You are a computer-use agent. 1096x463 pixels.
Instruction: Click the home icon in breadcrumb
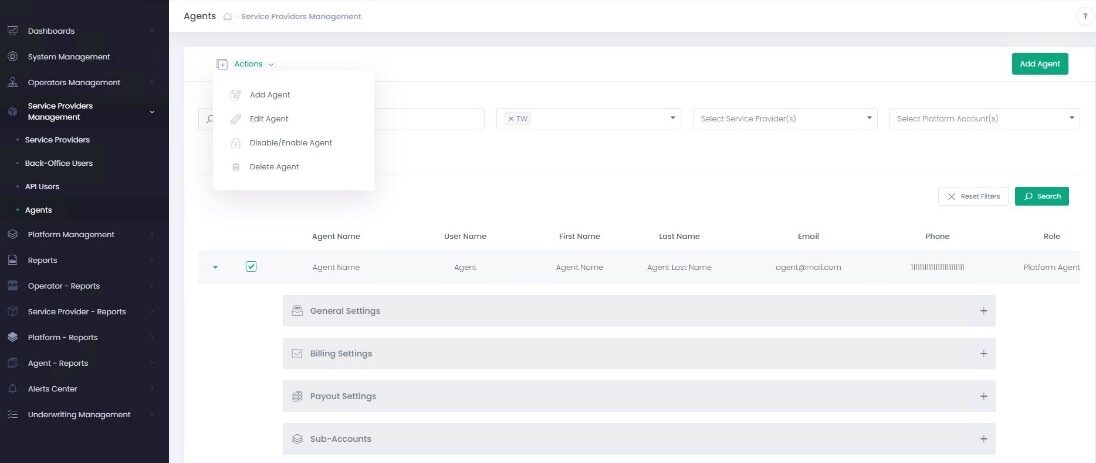(228, 17)
